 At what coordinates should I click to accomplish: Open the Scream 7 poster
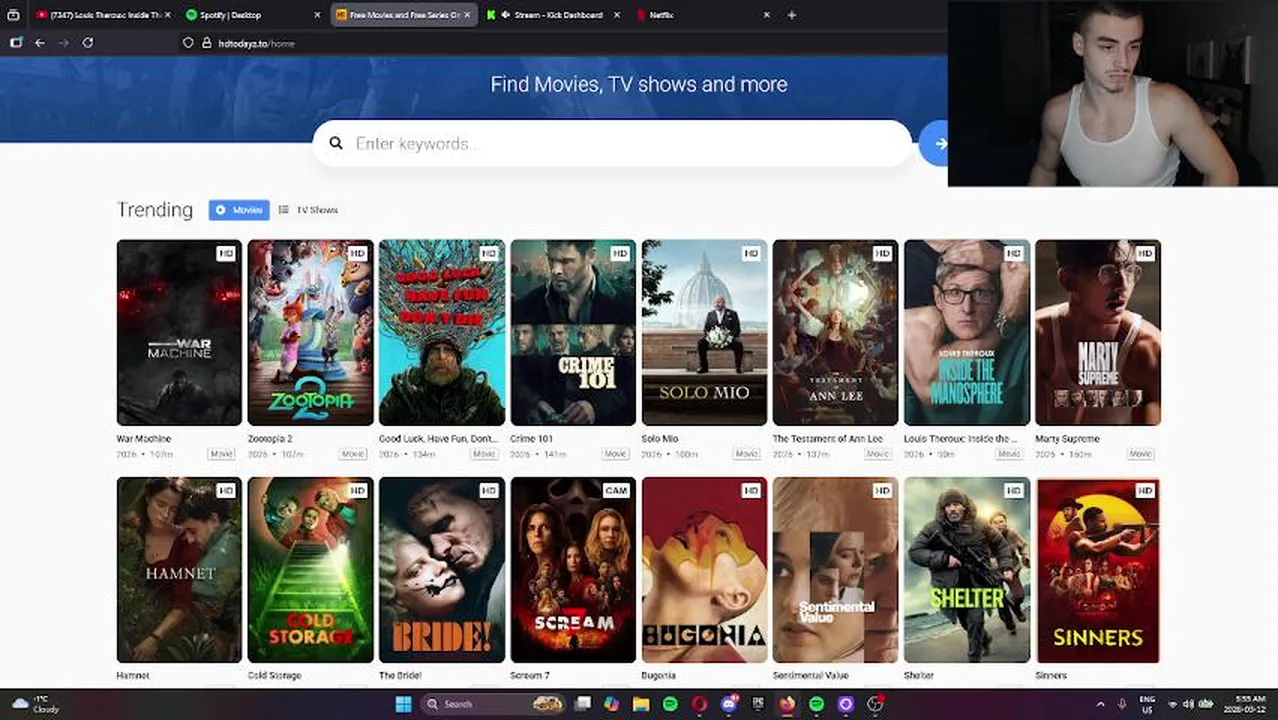[x=573, y=570]
